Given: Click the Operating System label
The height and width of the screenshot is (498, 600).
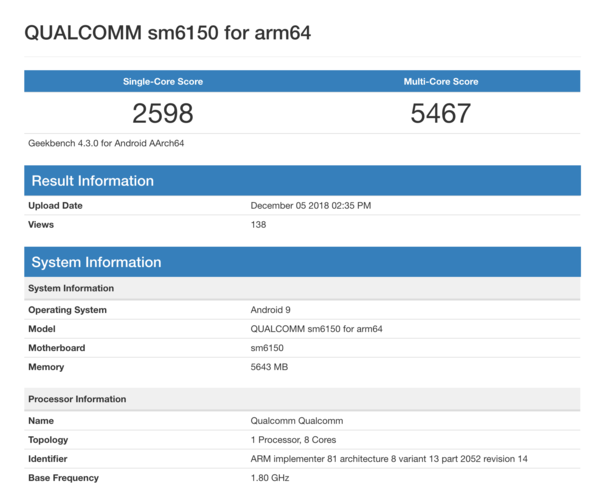Looking at the screenshot, I should pyautogui.click(x=67, y=310).
